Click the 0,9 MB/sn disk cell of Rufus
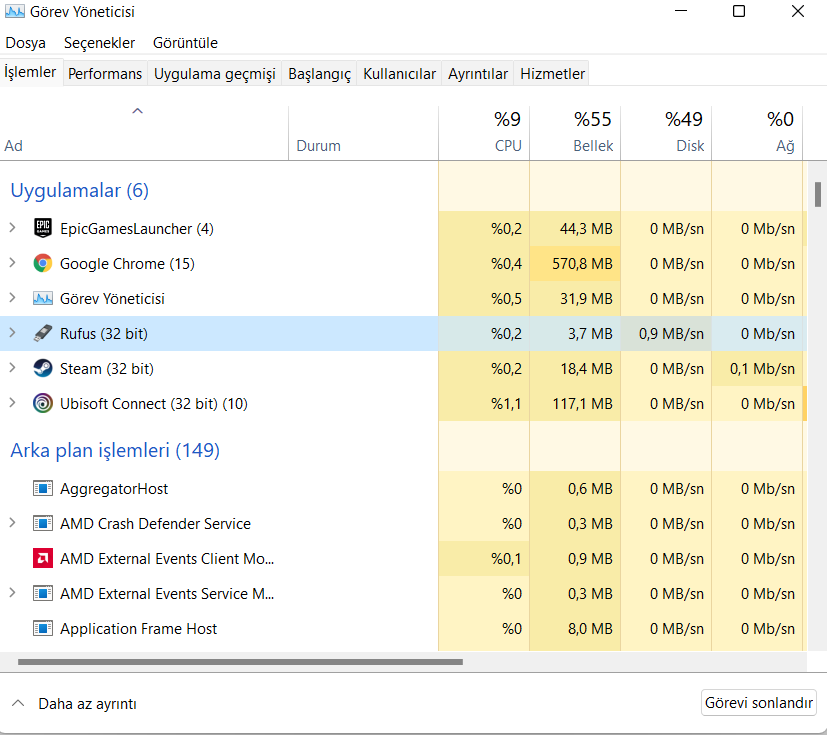The height and width of the screenshot is (735, 827). pos(666,334)
